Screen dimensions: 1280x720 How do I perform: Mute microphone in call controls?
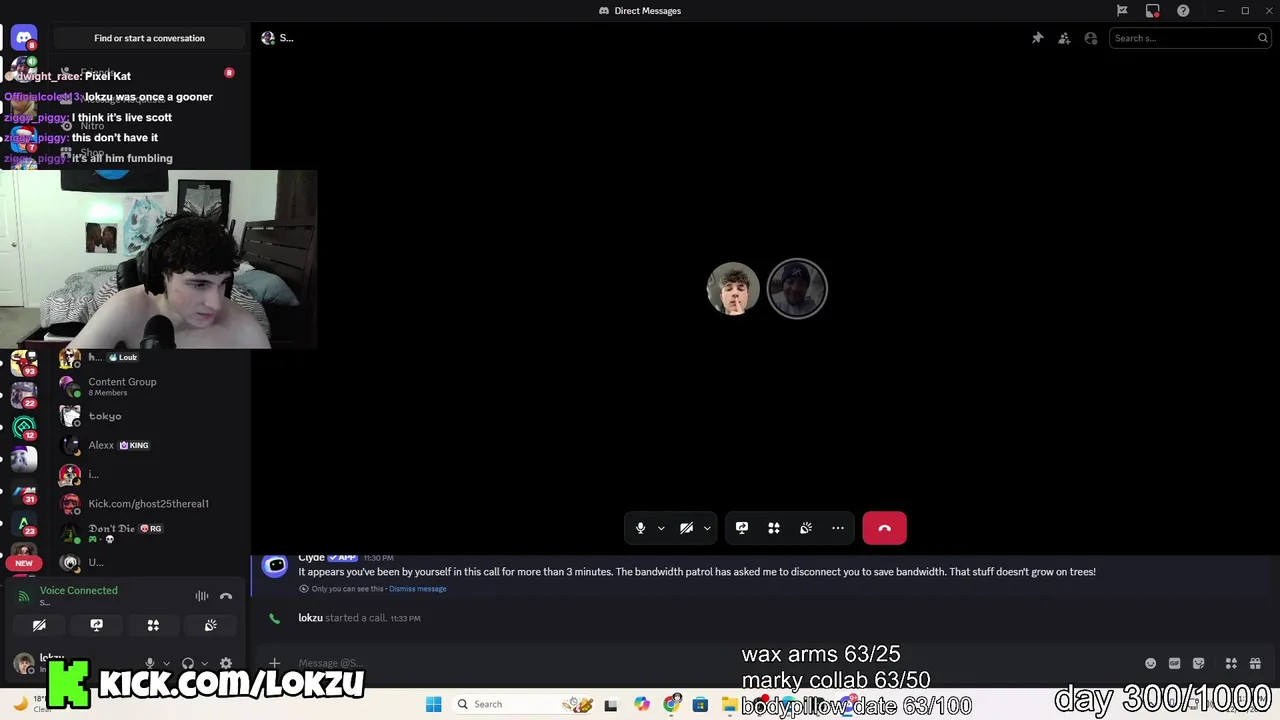(641, 528)
